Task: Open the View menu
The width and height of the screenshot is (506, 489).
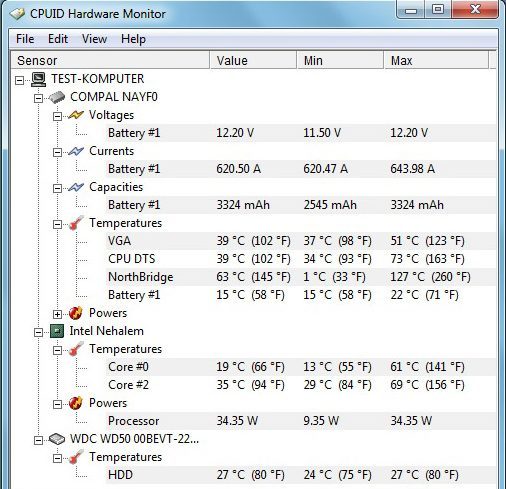Action: coord(94,39)
